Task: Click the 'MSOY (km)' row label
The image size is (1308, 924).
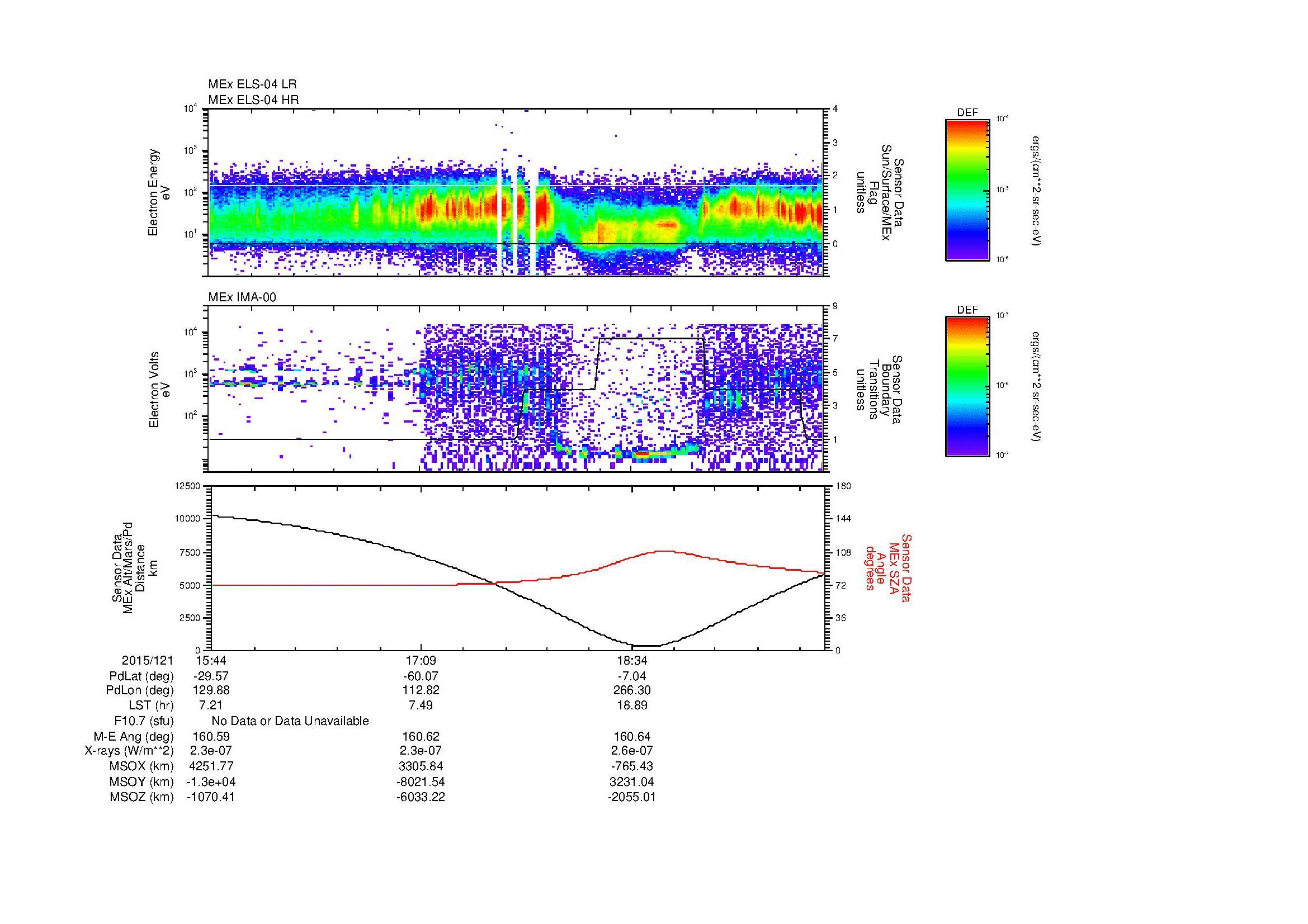Action: pyautogui.click(x=142, y=782)
